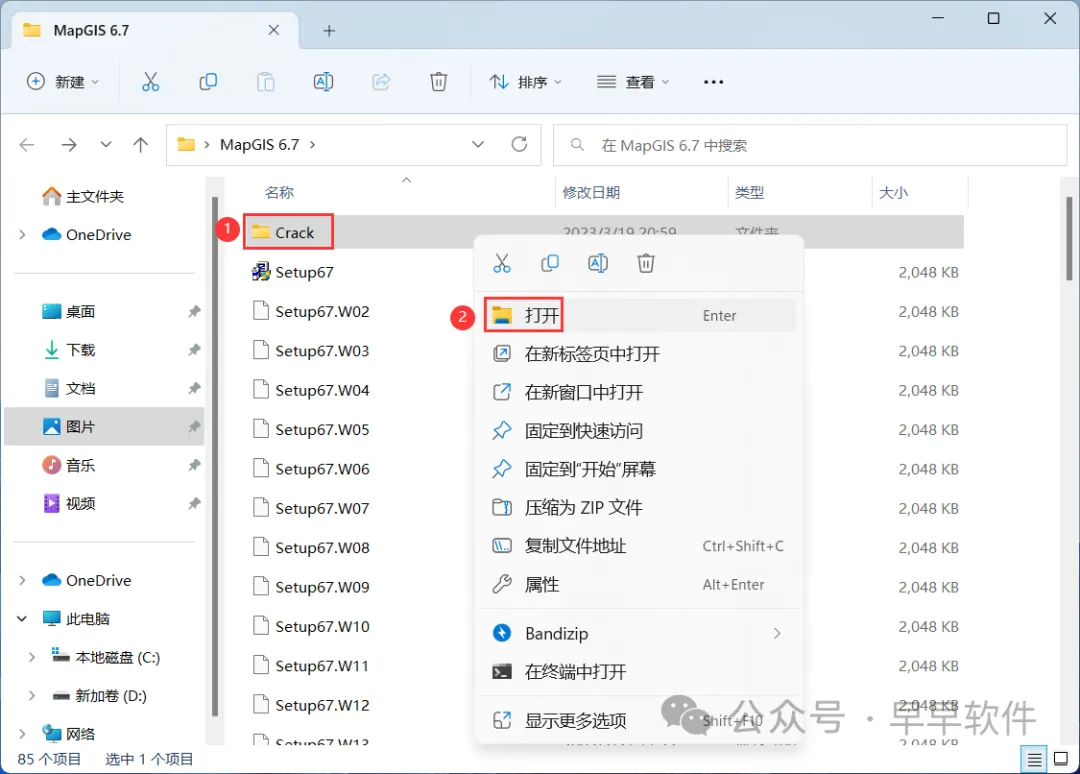This screenshot has height=774, width=1080.
Task: Click the Delete trash icon in the toolbar
Action: pyautogui.click(x=438, y=82)
